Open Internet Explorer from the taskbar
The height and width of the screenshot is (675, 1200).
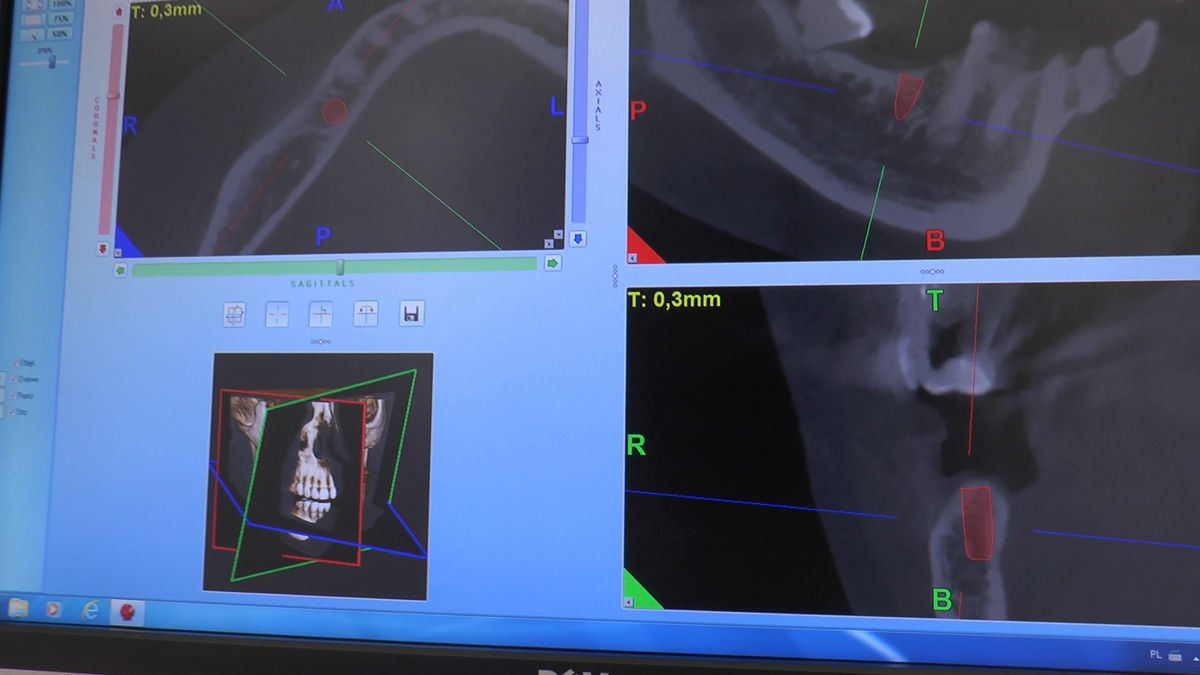(x=91, y=610)
